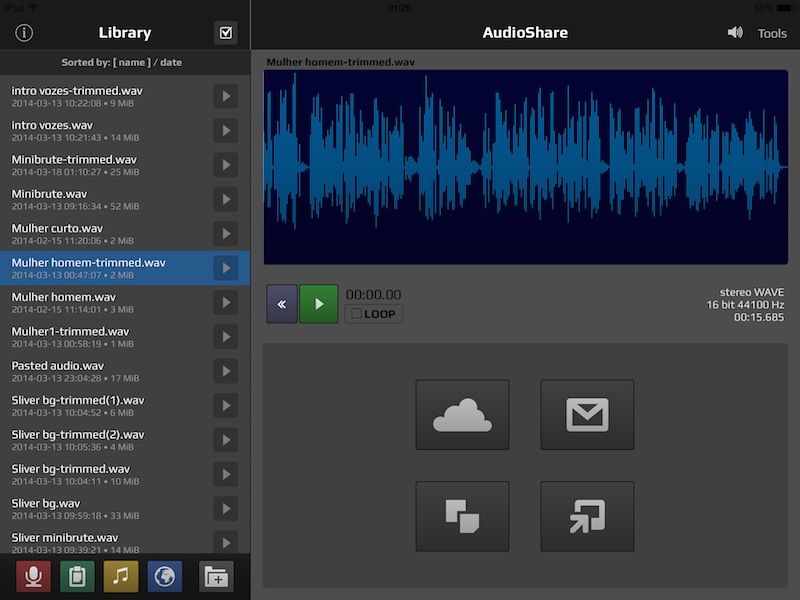The width and height of the screenshot is (800, 600).
Task: Click the waveform display
Action: (526, 167)
